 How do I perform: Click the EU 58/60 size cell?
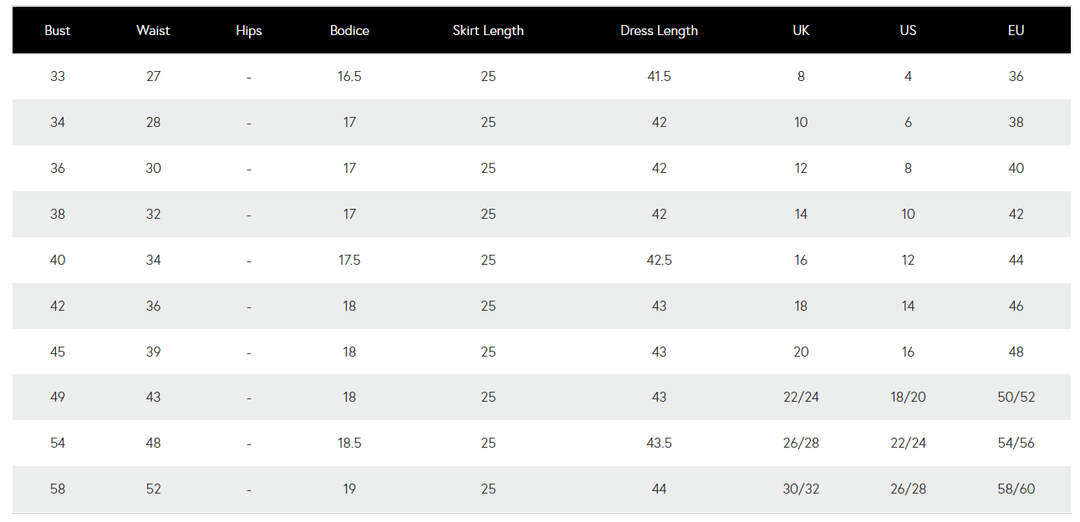[1016, 489]
